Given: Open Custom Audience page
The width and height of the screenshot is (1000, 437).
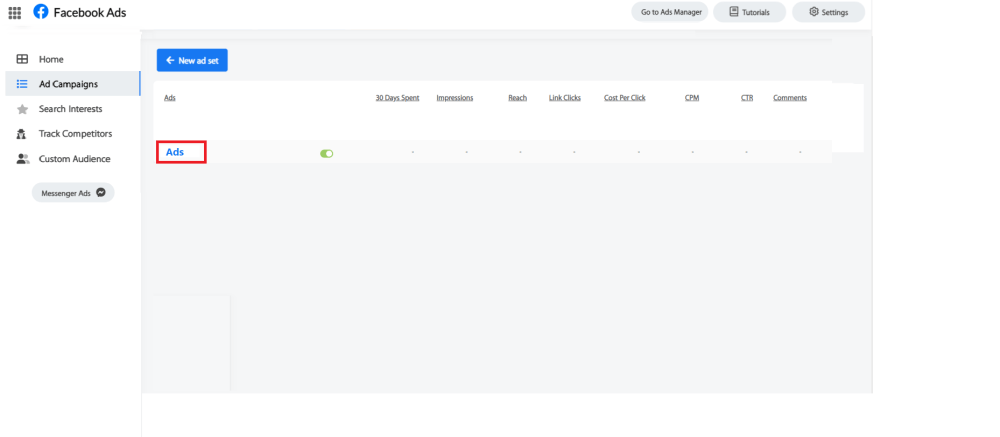Looking at the screenshot, I should pyautogui.click(x=73, y=159).
